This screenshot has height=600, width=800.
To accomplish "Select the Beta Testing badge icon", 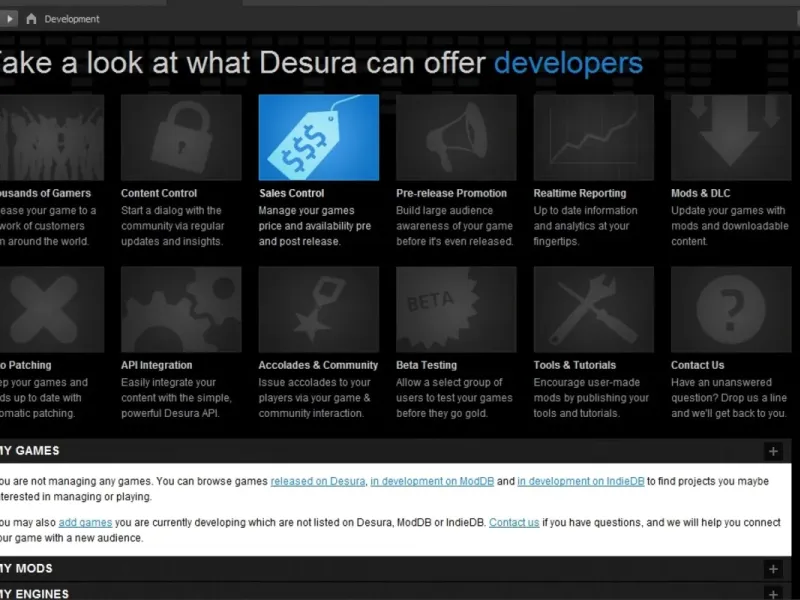I will (x=456, y=309).
